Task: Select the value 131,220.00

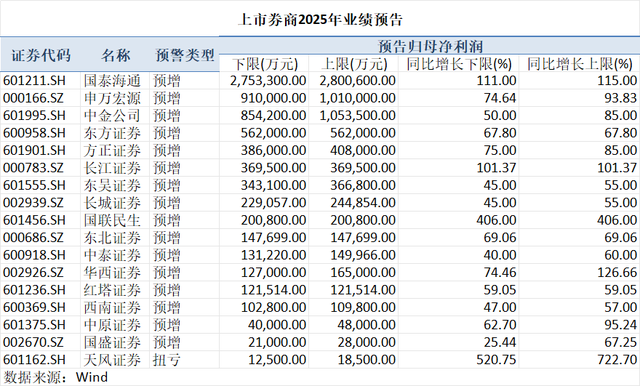Action: point(273,255)
